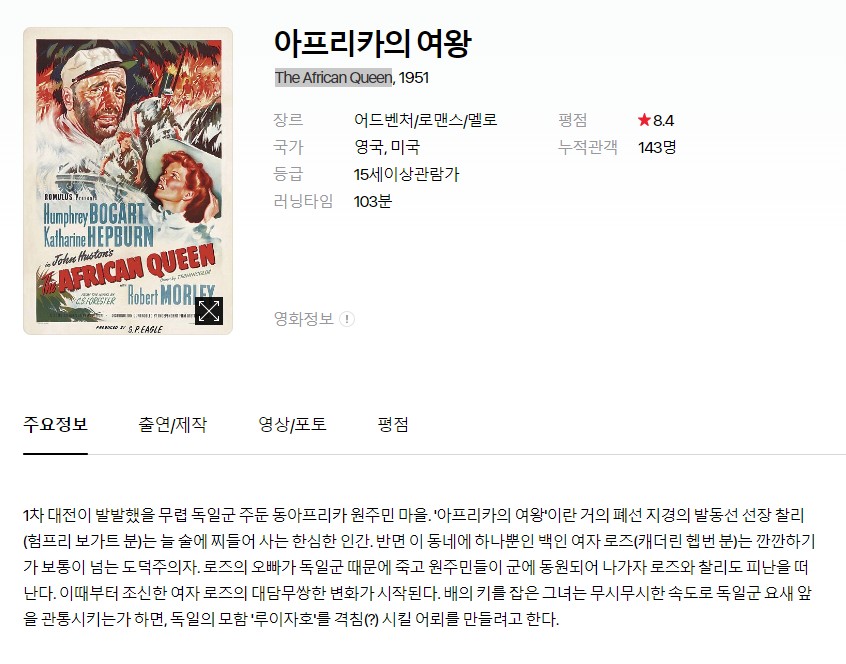The height and width of the screenshot is (664, 846).
Task: Click the 143명 cumulative audience value
Action: [657, 147]
